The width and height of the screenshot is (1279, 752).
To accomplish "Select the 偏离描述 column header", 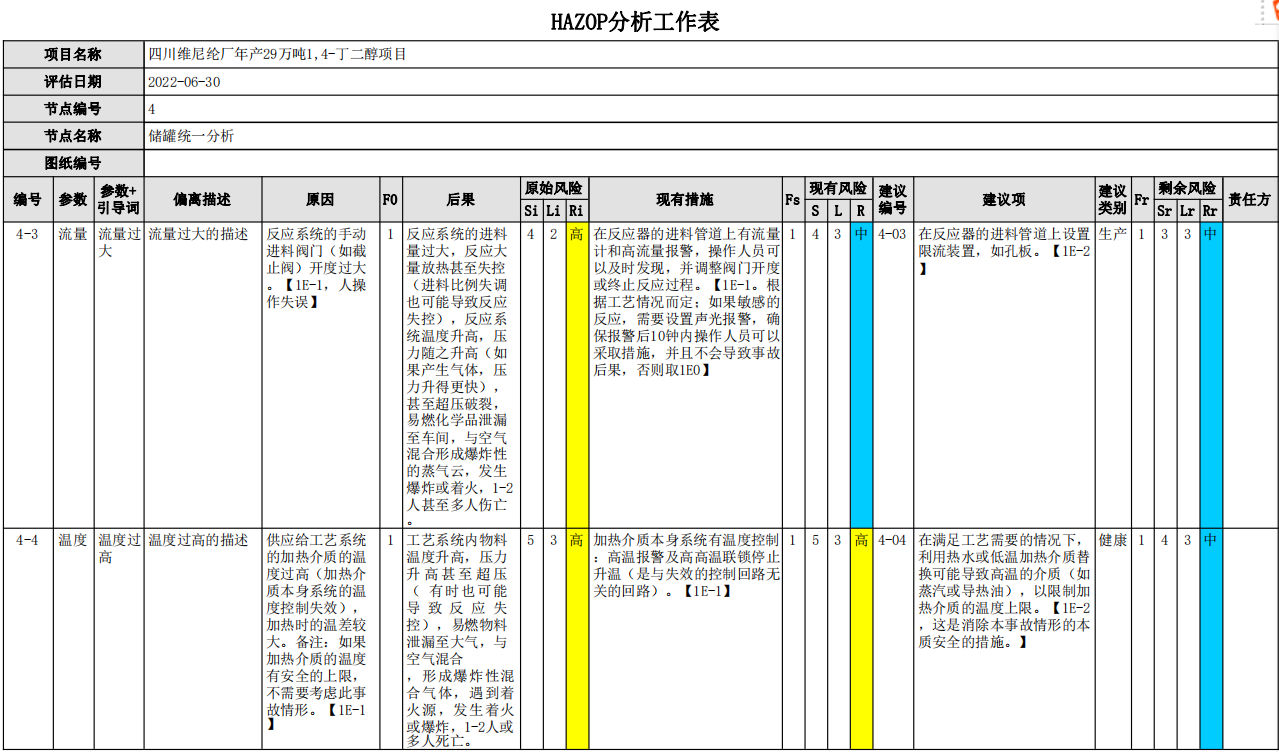I will point(203,200).
